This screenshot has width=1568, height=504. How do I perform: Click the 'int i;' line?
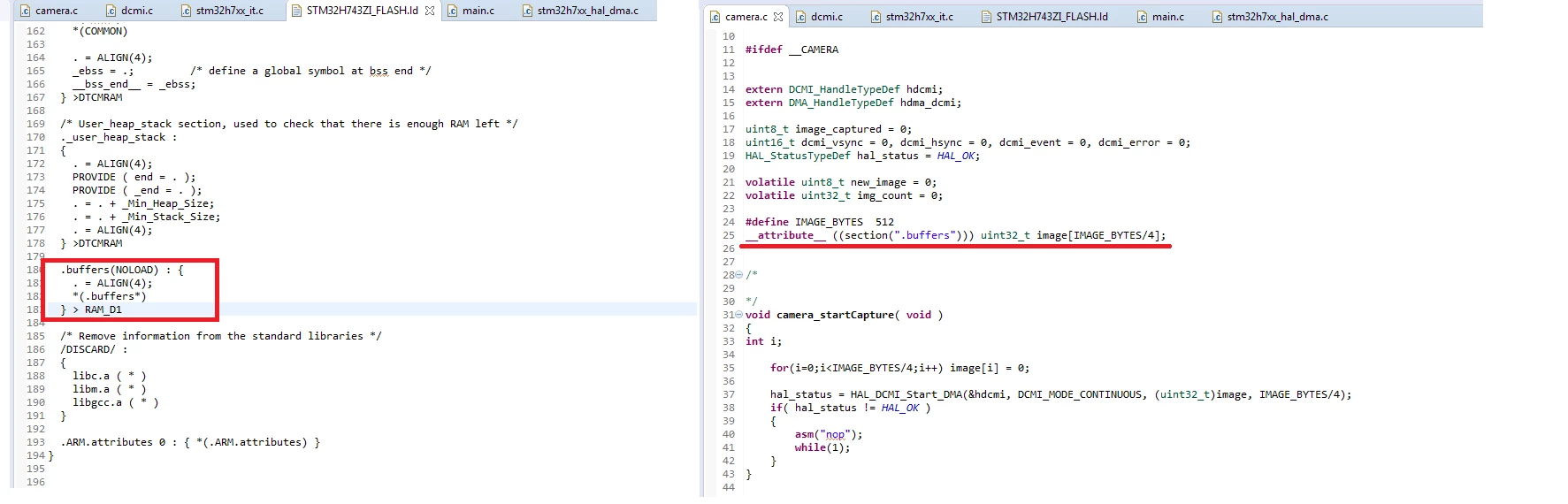(763, 341)
